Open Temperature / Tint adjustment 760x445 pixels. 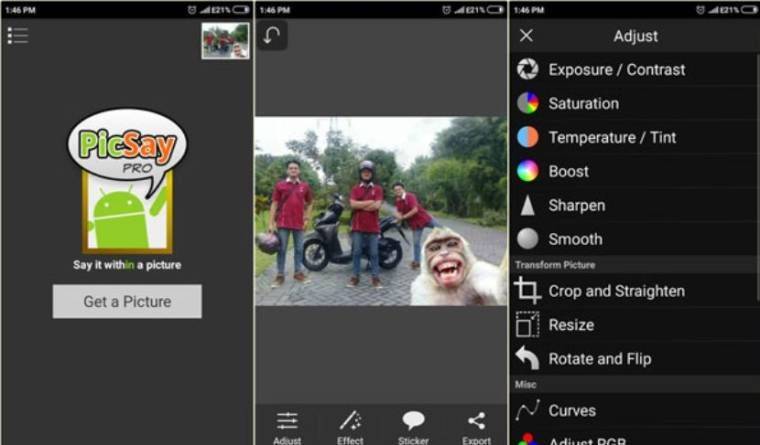(x=612, y=137)
